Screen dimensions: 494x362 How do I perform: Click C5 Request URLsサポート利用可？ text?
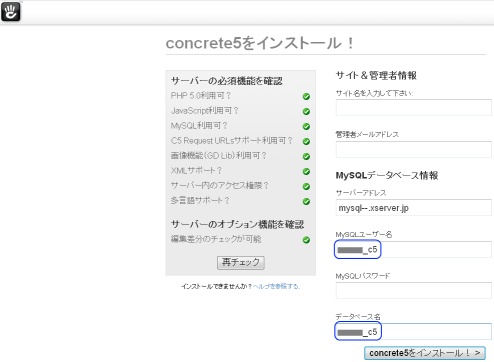tap(232, 141)
